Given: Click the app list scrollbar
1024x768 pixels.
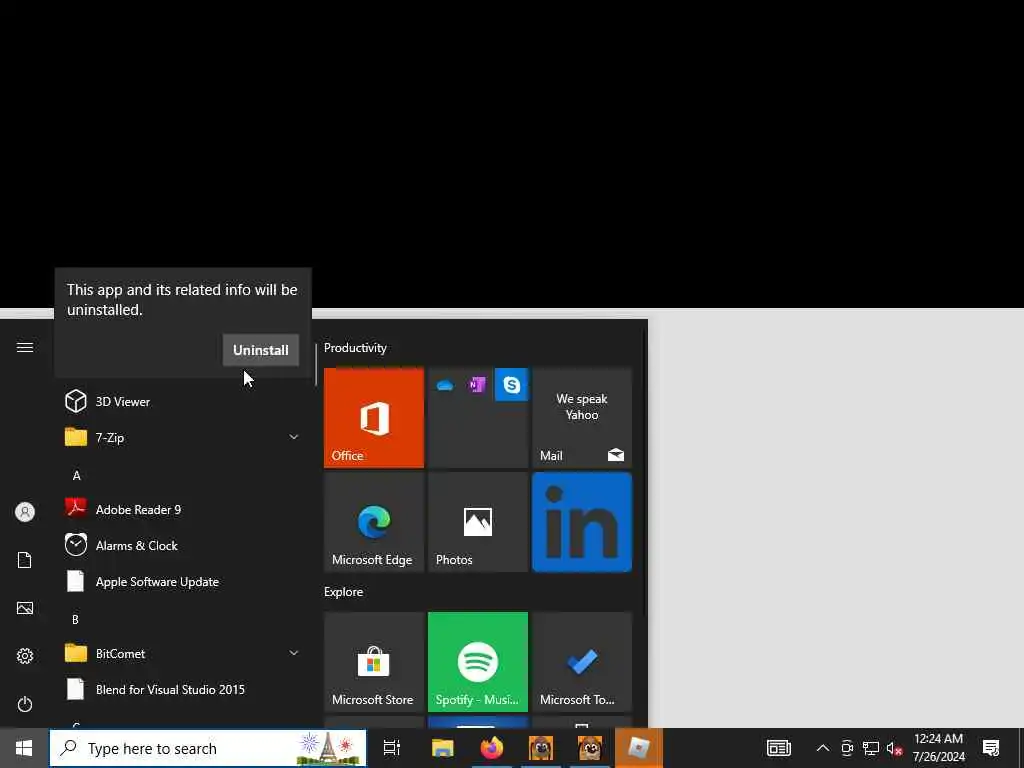Looking at the screenshot, I should (x=316, y=364).
